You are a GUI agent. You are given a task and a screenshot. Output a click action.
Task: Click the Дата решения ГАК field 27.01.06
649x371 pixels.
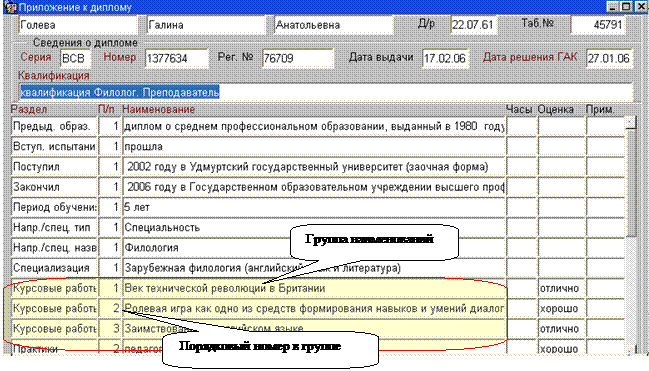[609, 58]
